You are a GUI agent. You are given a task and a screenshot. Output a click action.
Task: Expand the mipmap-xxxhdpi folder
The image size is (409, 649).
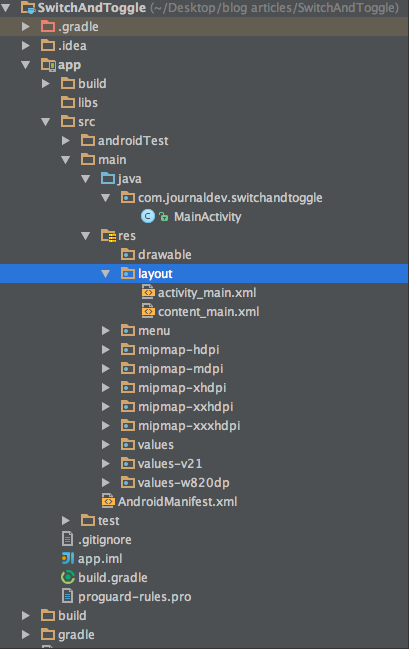pyautogui.click(x=106, y=425)
